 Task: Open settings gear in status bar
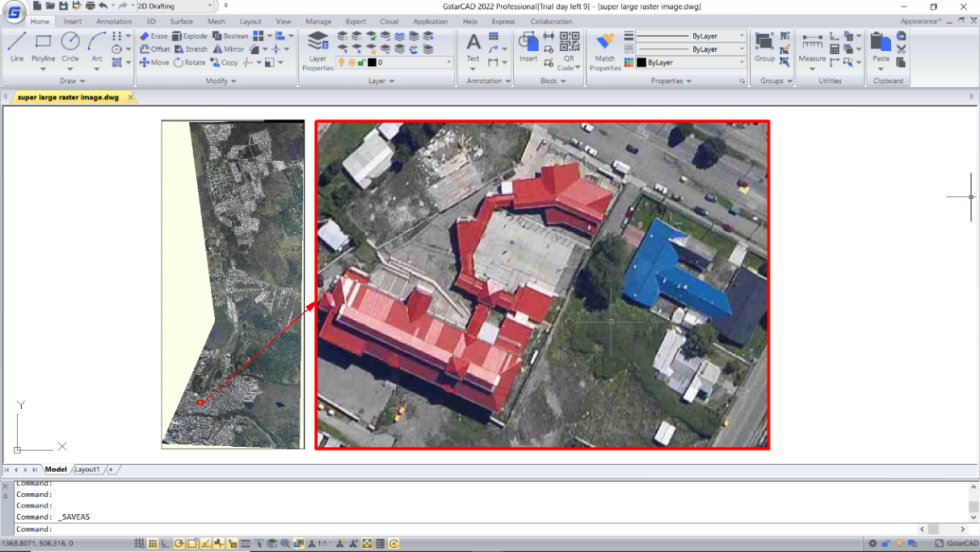click(872, 543)
